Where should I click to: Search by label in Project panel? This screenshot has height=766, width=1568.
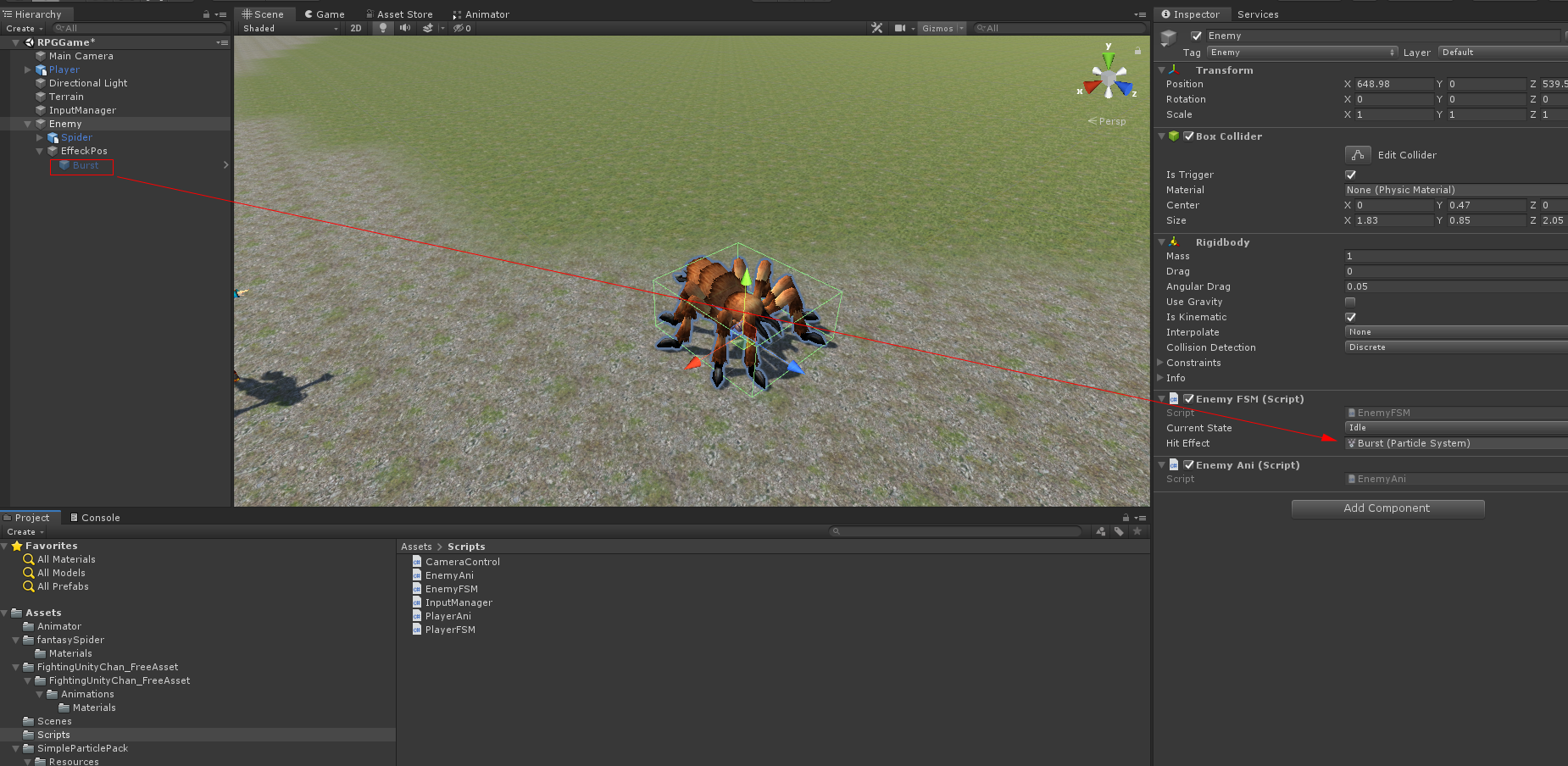point(1119,531)
